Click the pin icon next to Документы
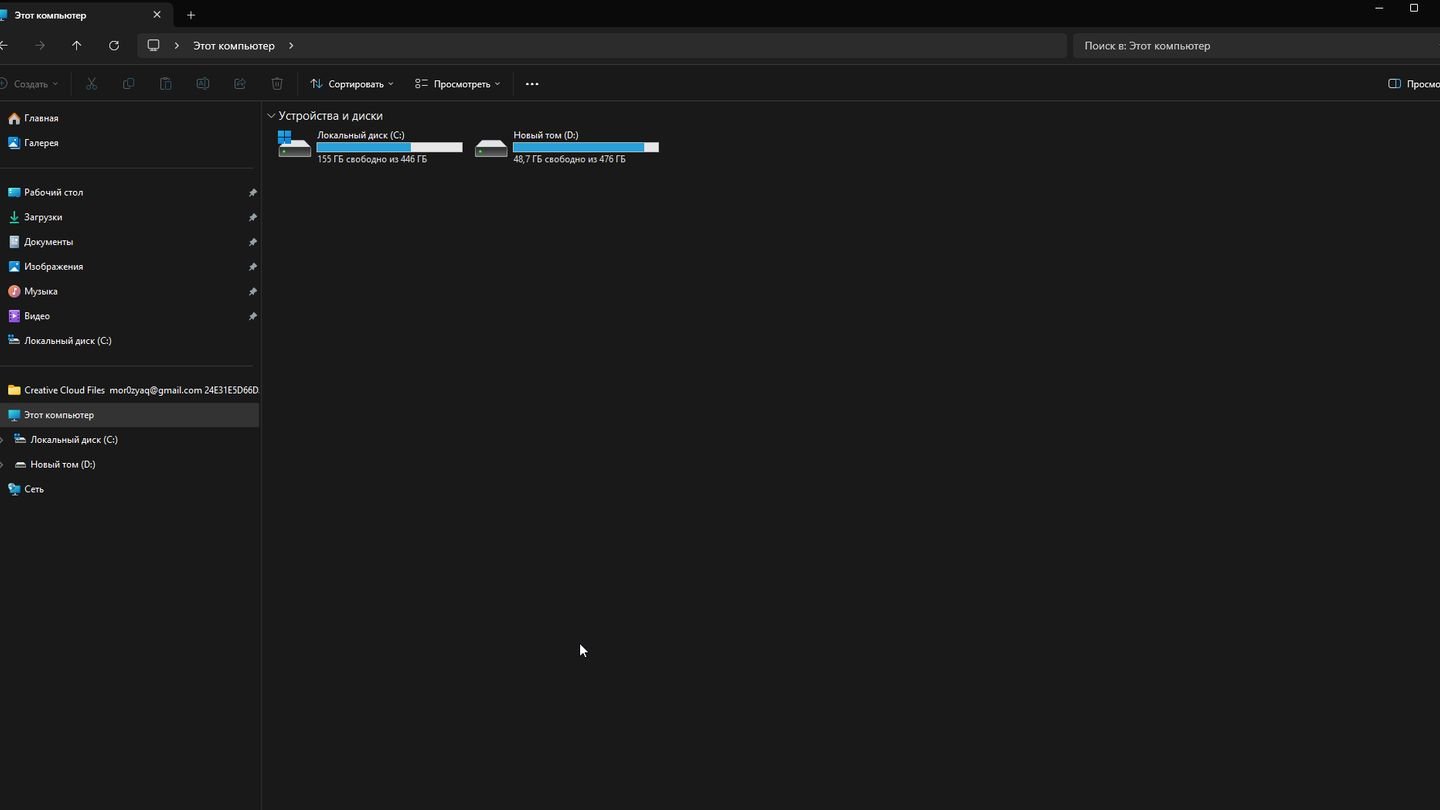This screenshot has width=1440, height=810. tap(252, 242)
